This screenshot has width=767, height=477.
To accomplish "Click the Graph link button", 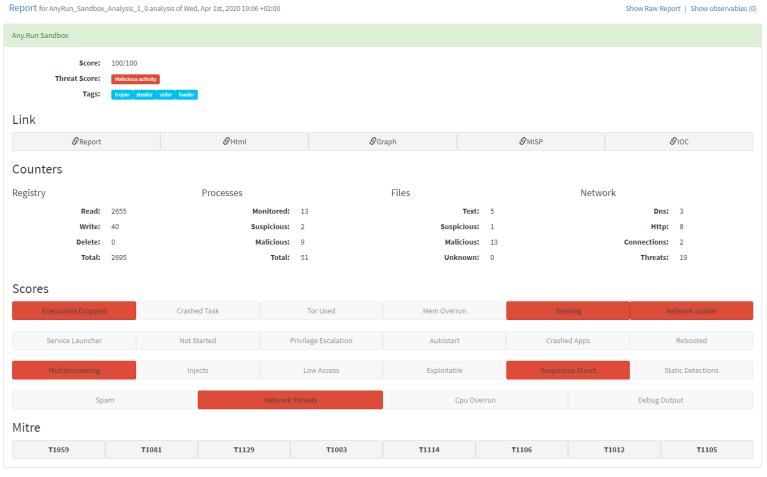I will (382, 142).
